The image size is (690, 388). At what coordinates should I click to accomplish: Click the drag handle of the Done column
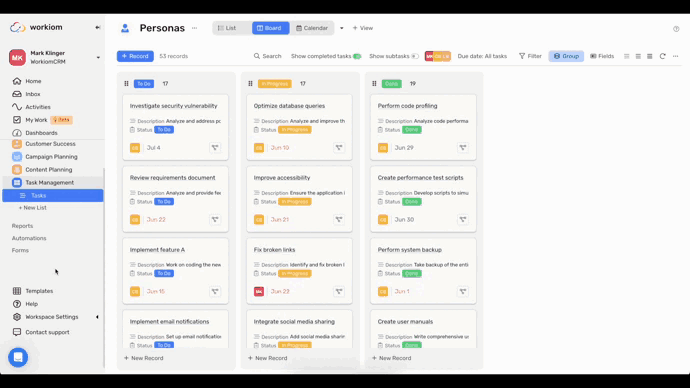pyautogui.click(x=374, y=84)
